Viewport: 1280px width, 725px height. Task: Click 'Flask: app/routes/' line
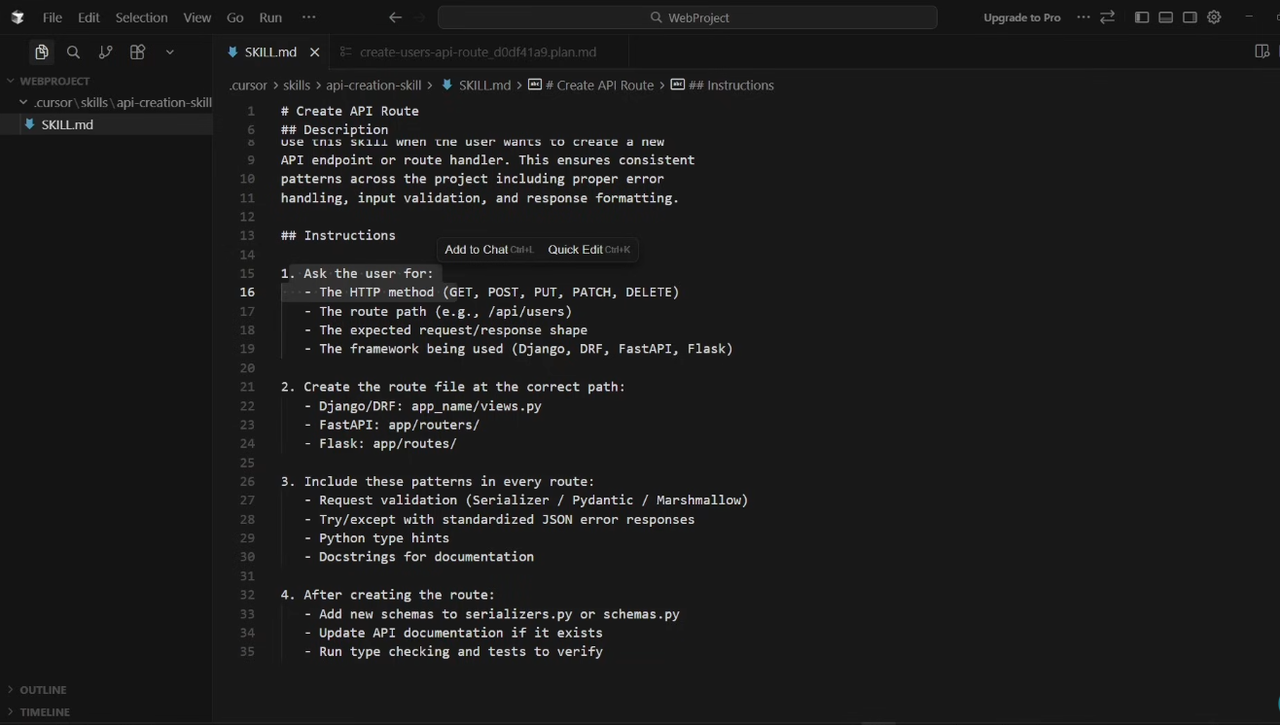point(380,444)
